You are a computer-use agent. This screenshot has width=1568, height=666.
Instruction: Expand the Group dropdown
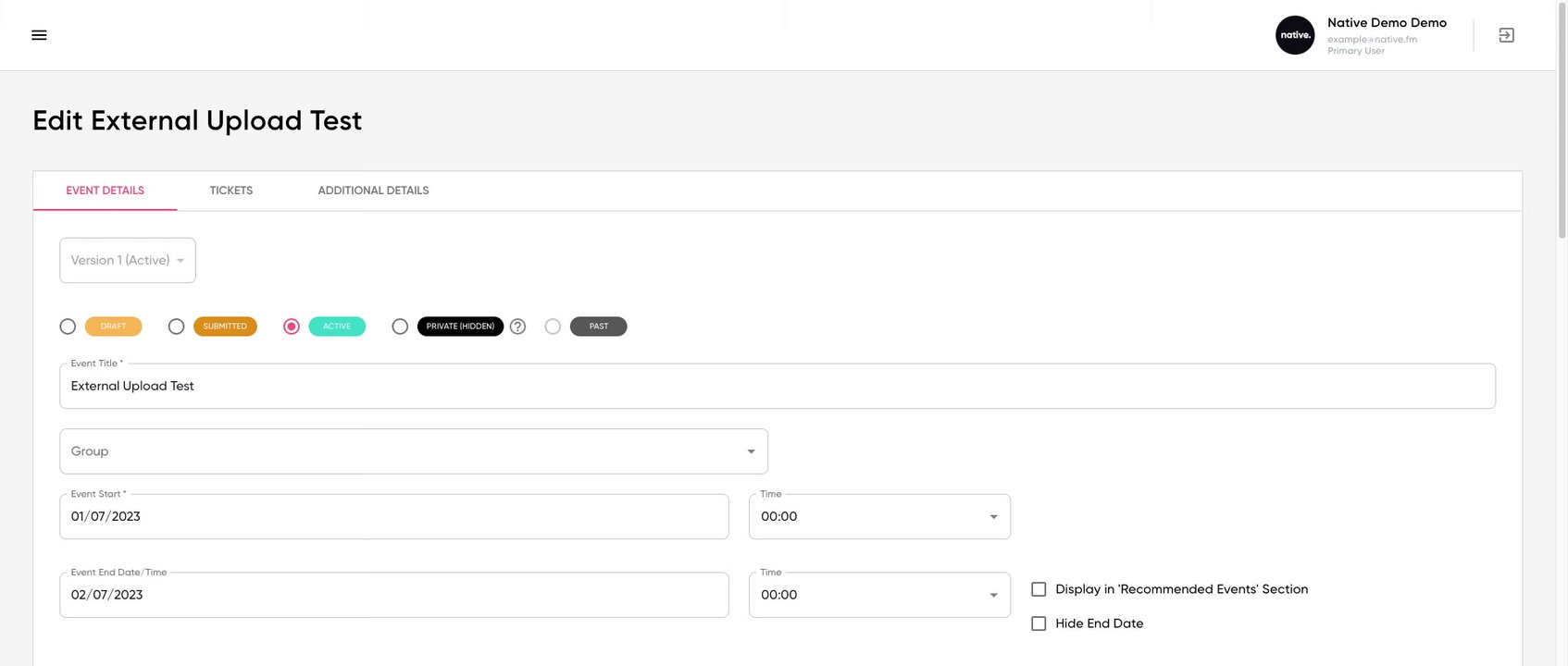tap(414, 451)
